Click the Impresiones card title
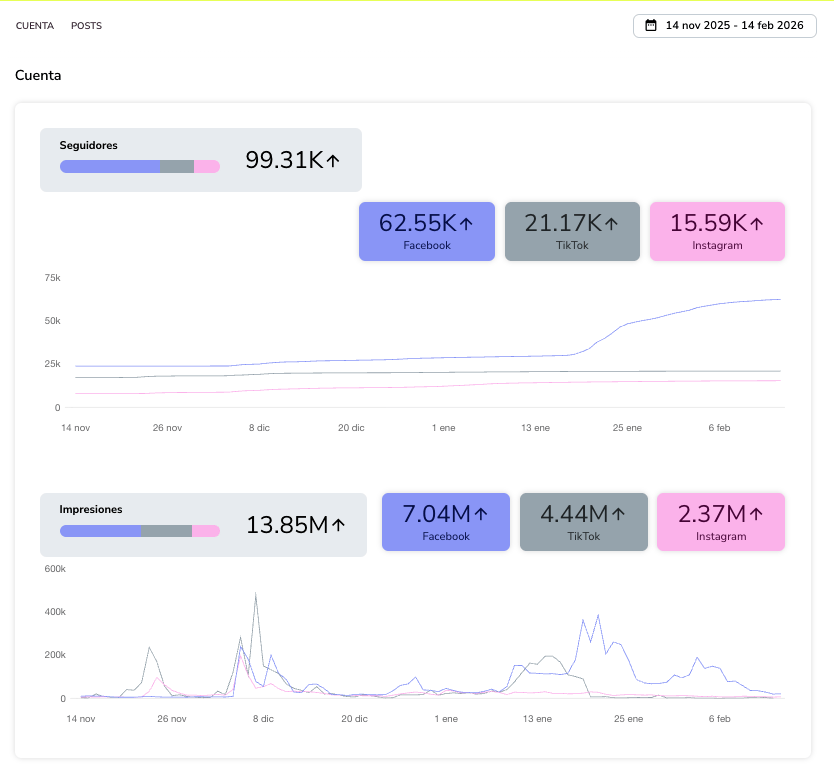Image resolution: width=834 pixels, height=773 pixels. tap(90, 509)
